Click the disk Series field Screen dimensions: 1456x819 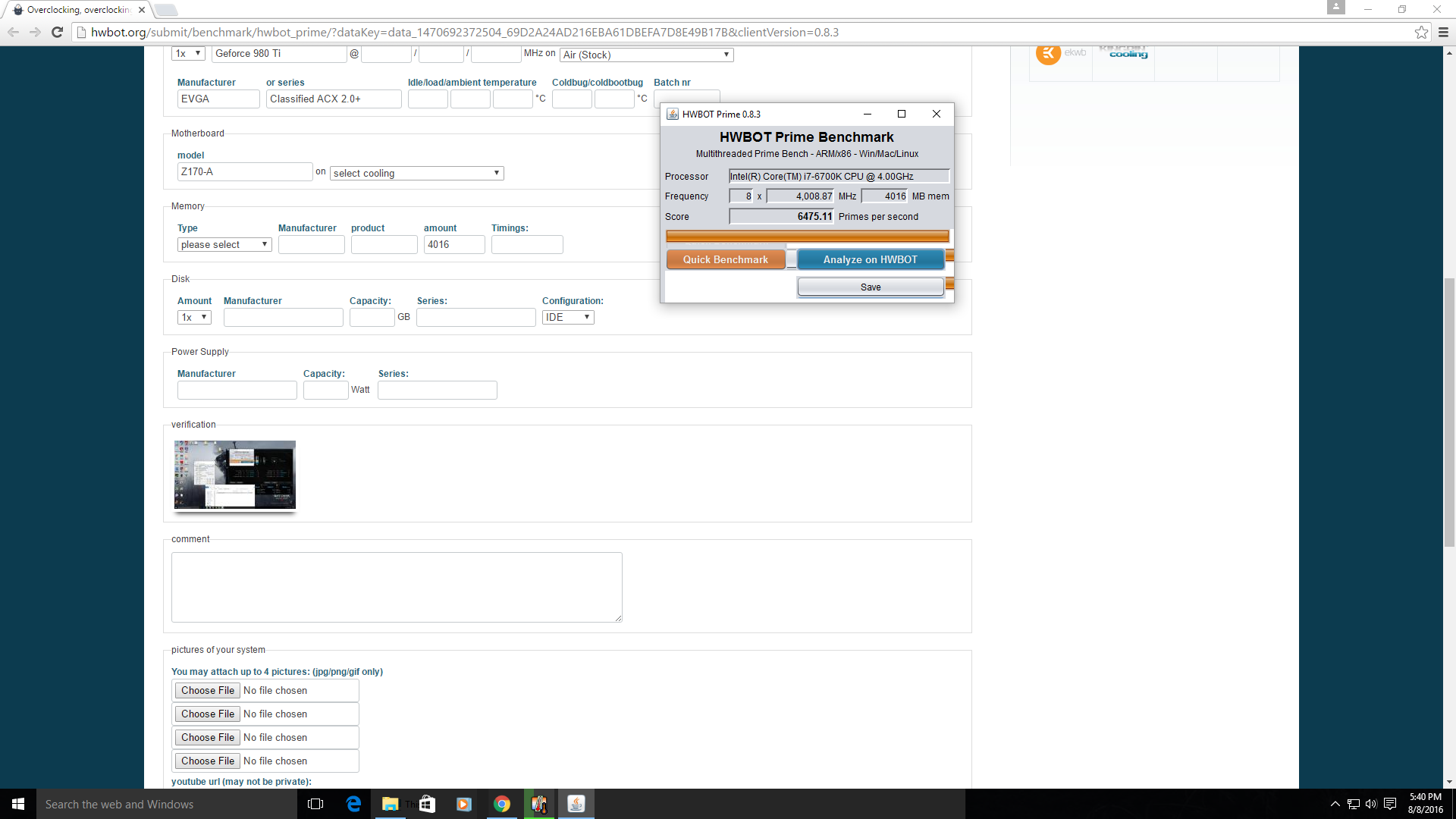click(476, 317)
